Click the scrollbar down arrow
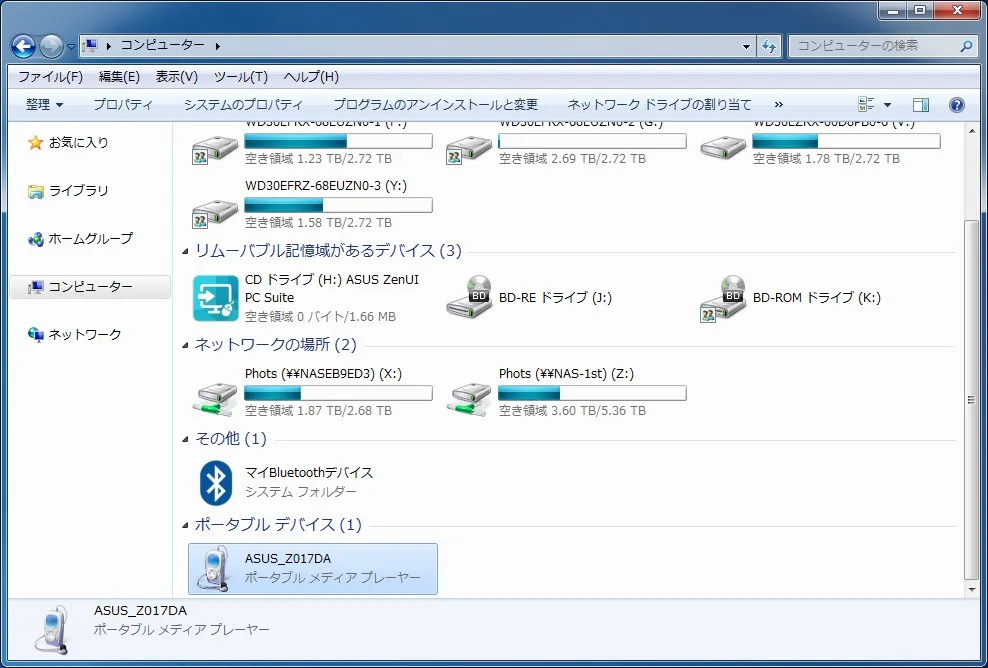 click(972, 590)
